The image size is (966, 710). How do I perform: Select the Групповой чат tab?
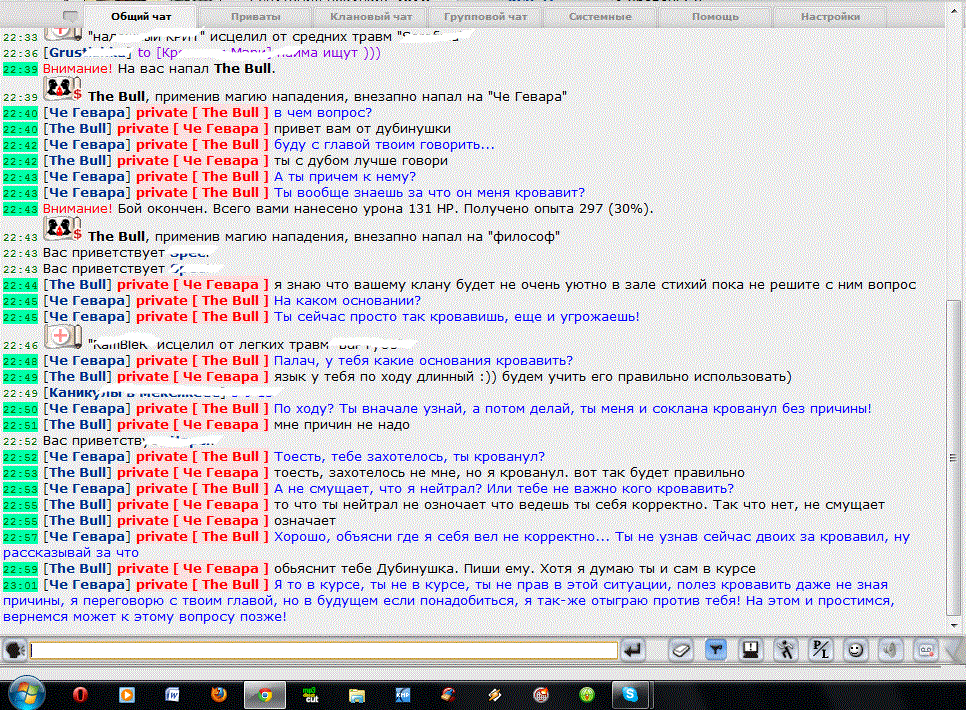tap(485, 17)
